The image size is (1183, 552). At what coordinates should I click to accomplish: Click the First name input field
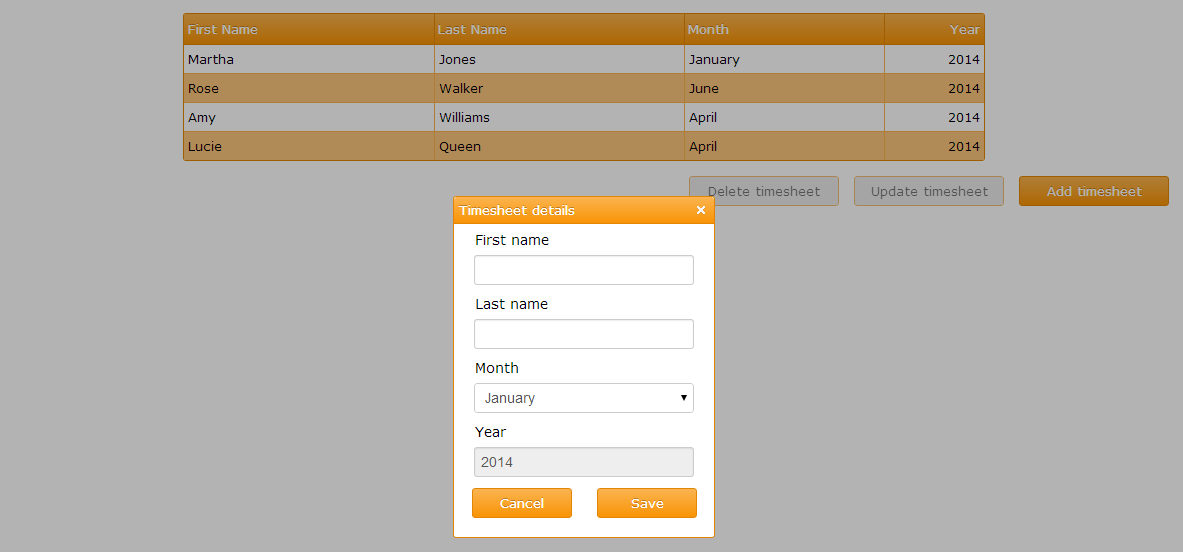pos(583,270)
